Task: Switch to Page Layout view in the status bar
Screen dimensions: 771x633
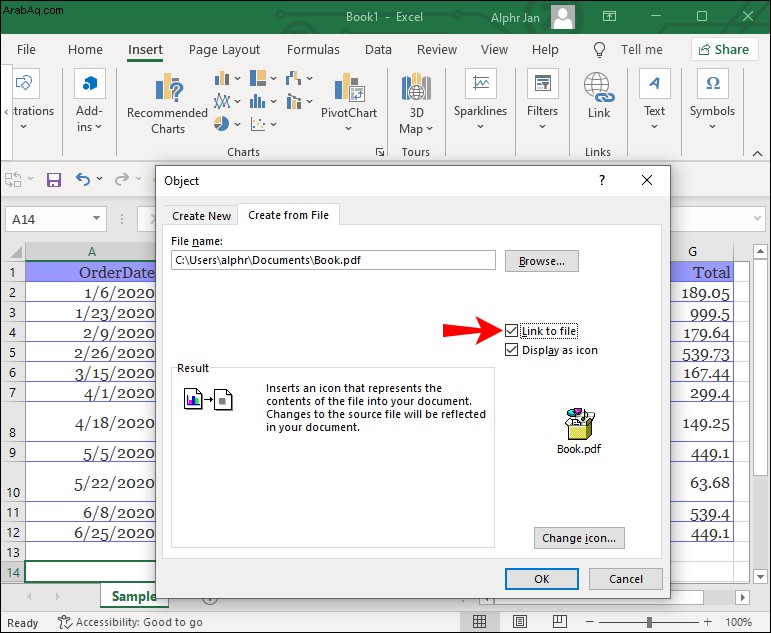Action: point(520,622)
